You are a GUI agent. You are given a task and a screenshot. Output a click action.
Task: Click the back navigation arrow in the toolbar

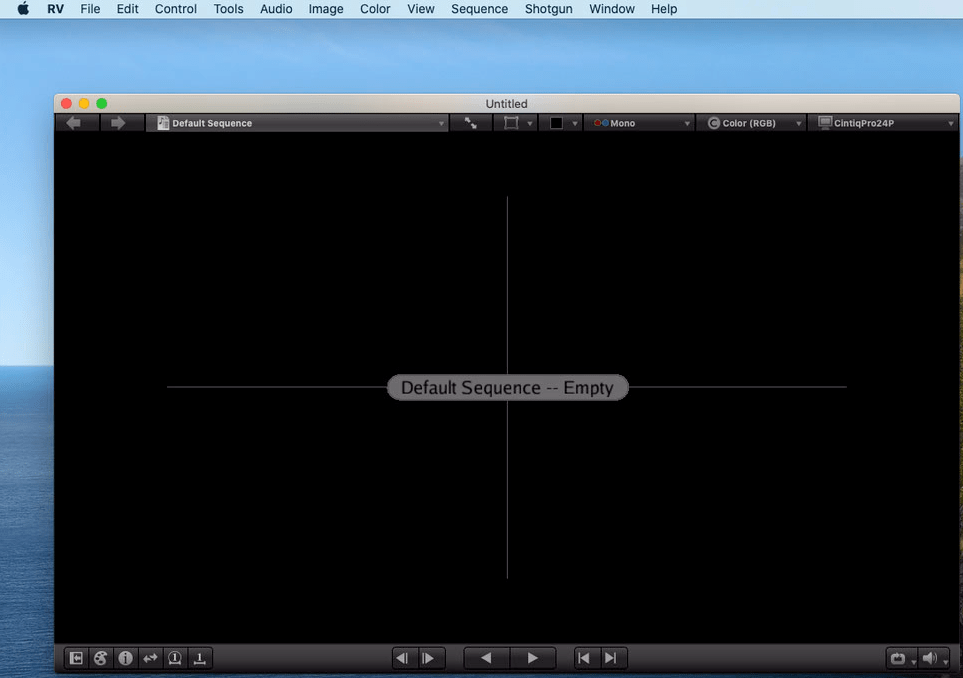click(76, 122)
